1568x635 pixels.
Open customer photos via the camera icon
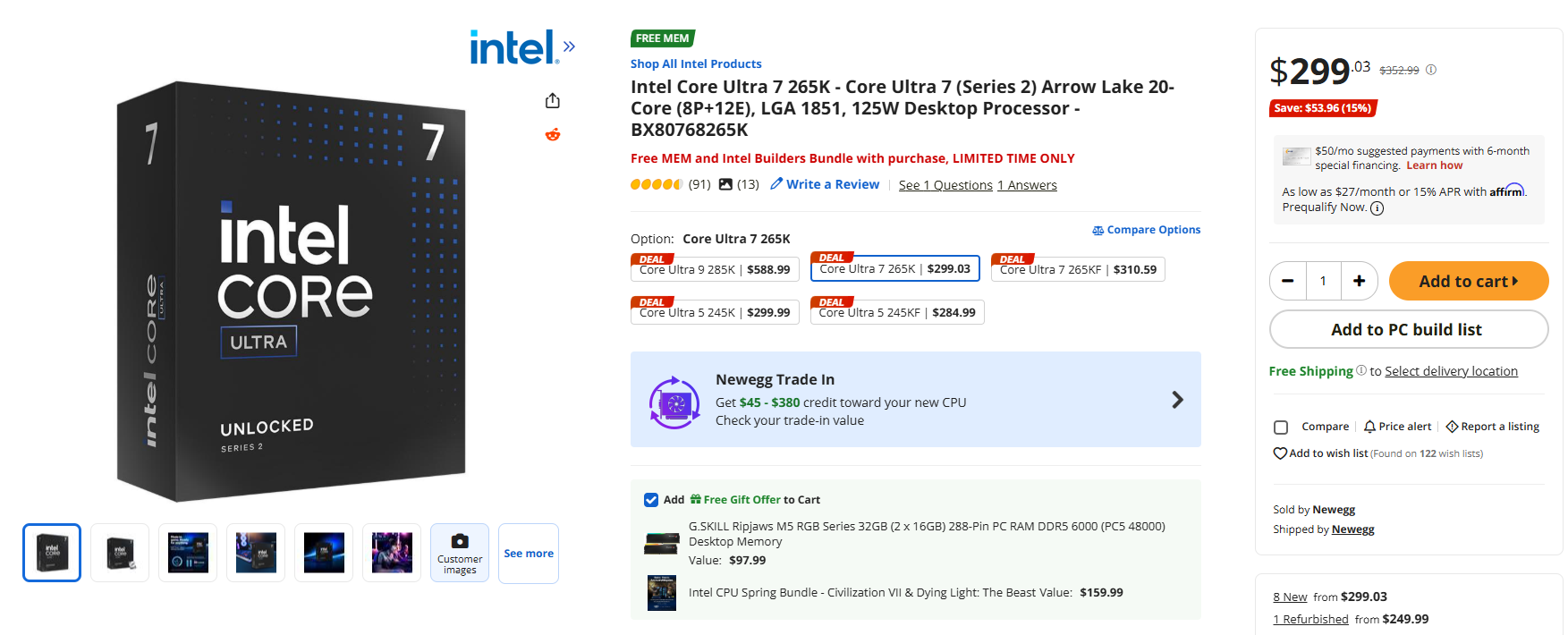(x=459, y=541)
